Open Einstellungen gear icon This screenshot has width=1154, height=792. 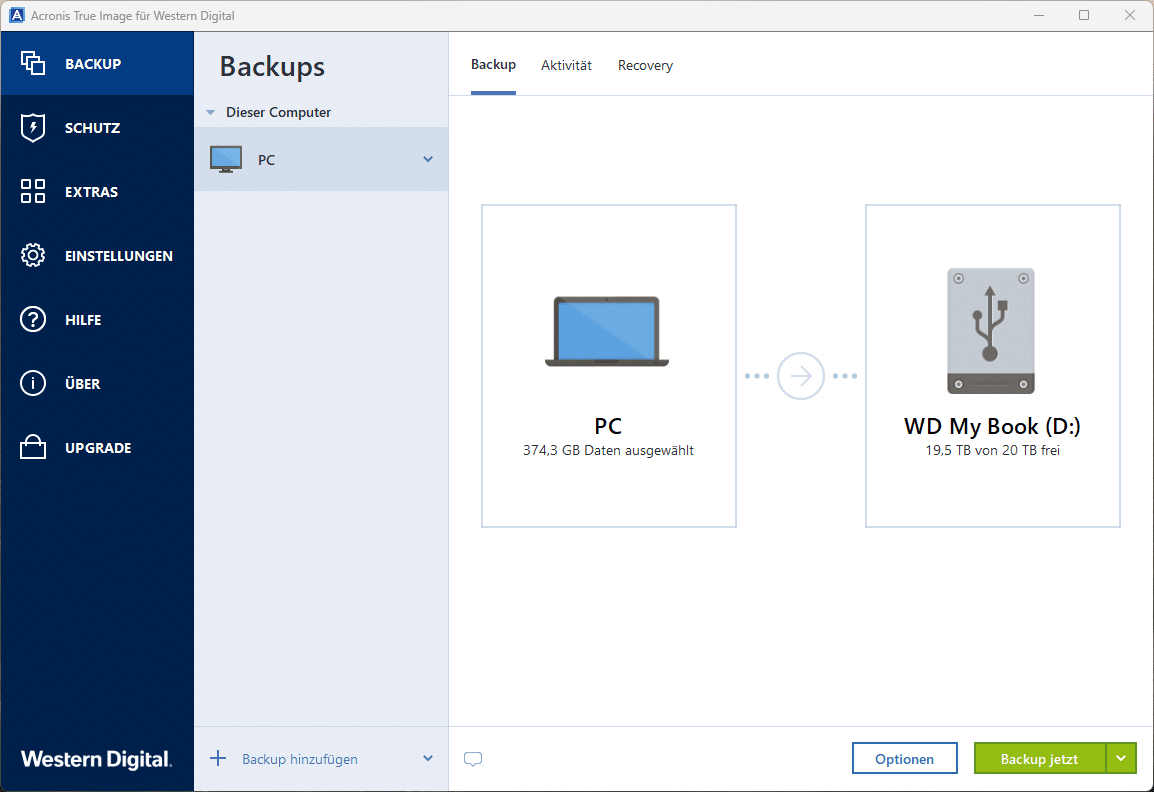click(x=33, y=256)
